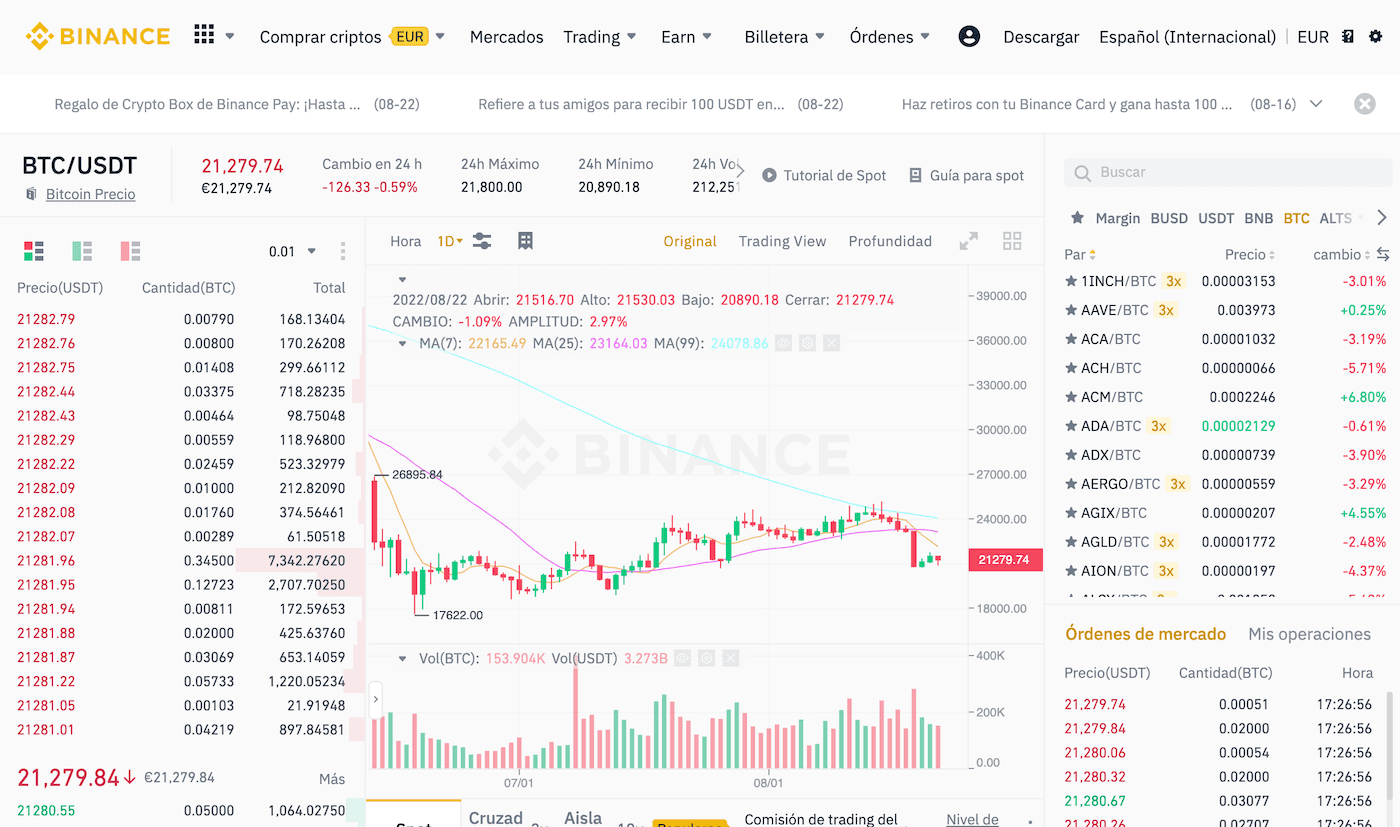The height and width of the screenshot is (827, 1400).
Task: Switch to Mis operaciones tab
Action: click(x=1309, y=634)
